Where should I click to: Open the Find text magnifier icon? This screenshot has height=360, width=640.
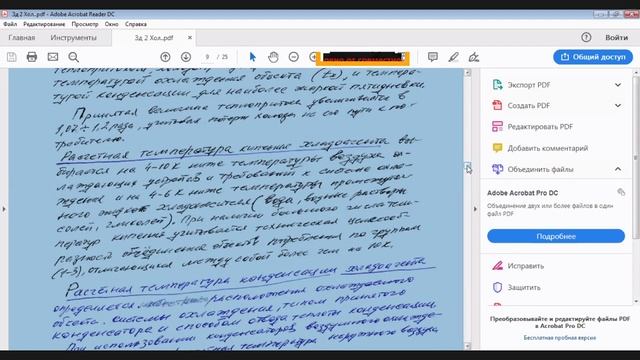pyautogui.click(x=73, y=57)
